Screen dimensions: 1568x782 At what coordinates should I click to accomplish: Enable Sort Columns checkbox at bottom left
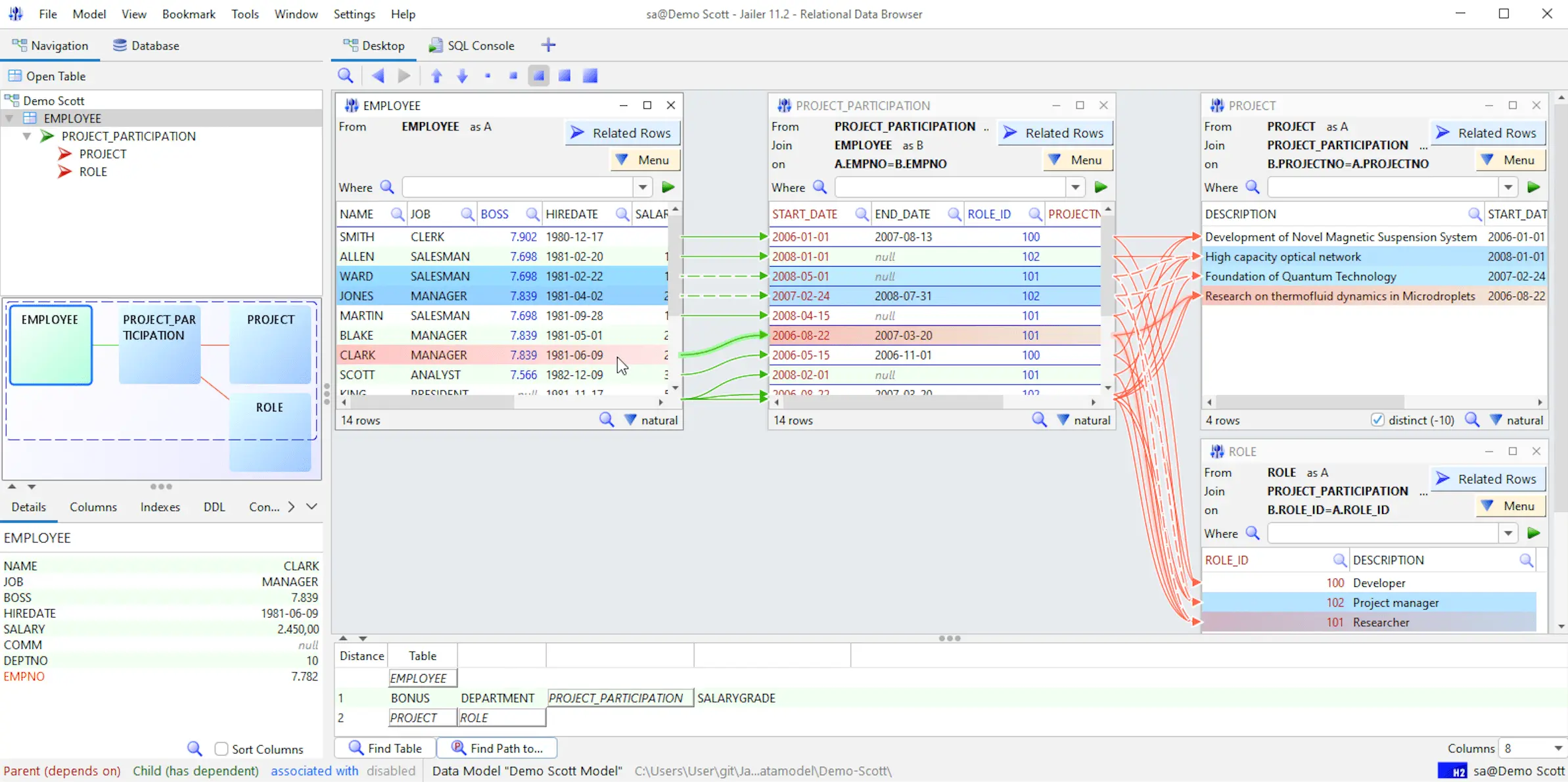pos(221,749)
